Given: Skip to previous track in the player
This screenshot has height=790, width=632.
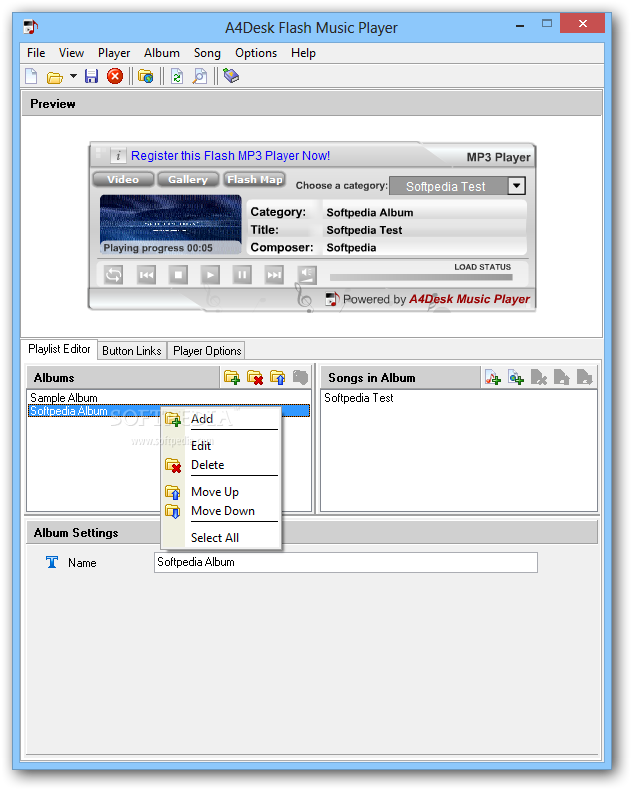Looking at the screenshot, I should 146,275.
